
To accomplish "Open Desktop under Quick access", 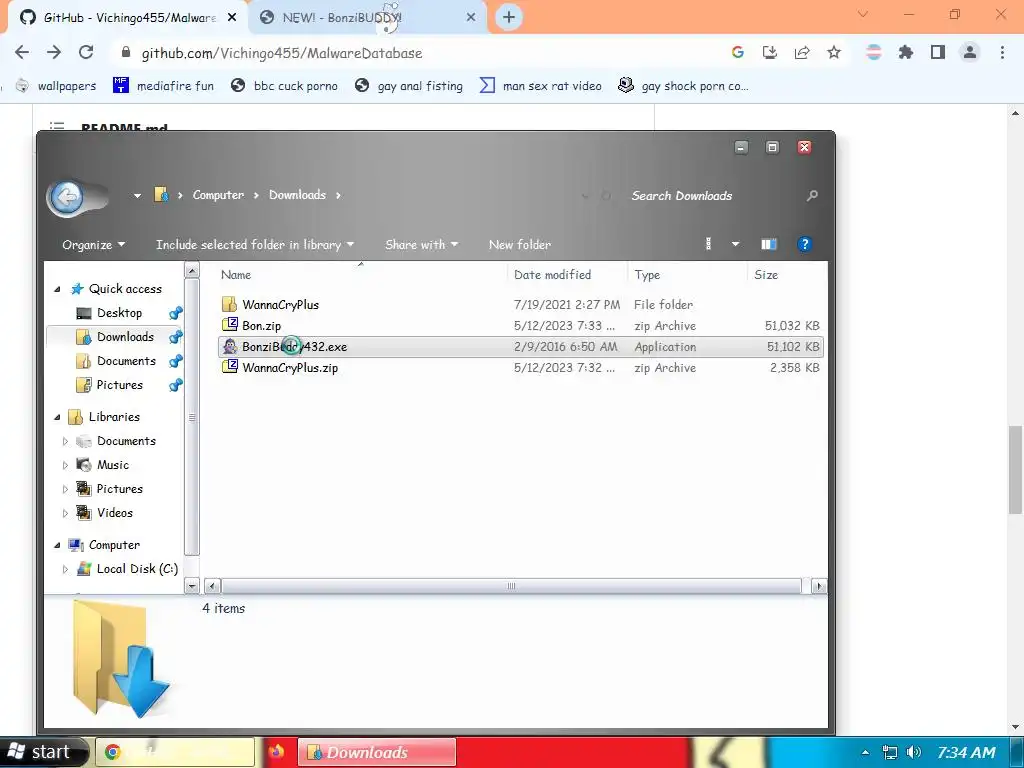I will [x=119, y=313].
